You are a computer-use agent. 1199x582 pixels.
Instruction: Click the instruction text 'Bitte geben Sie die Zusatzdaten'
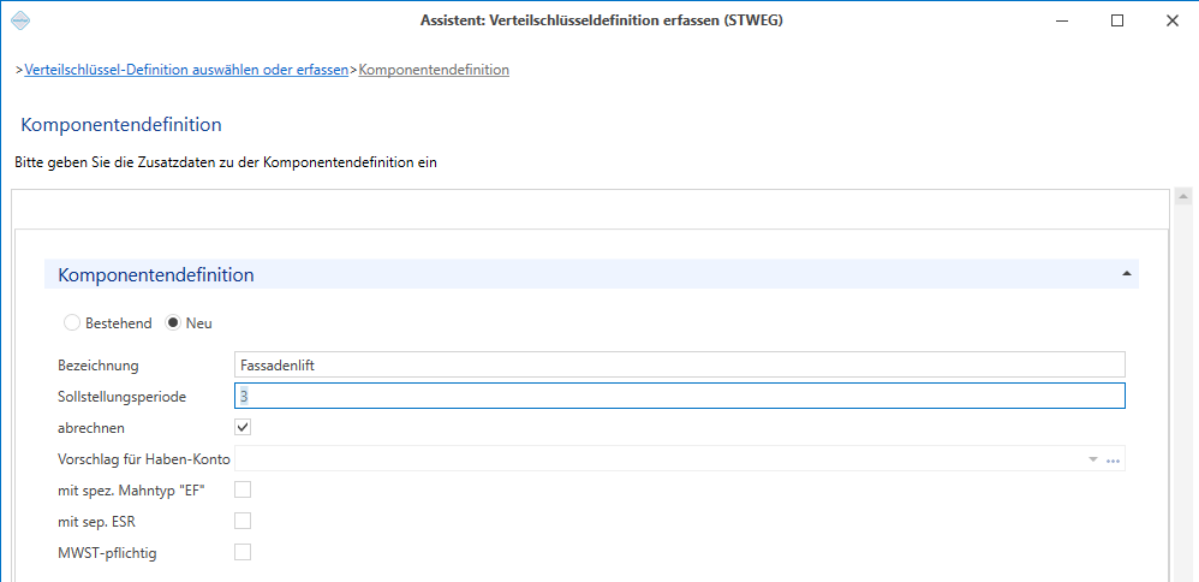(226, 162)
